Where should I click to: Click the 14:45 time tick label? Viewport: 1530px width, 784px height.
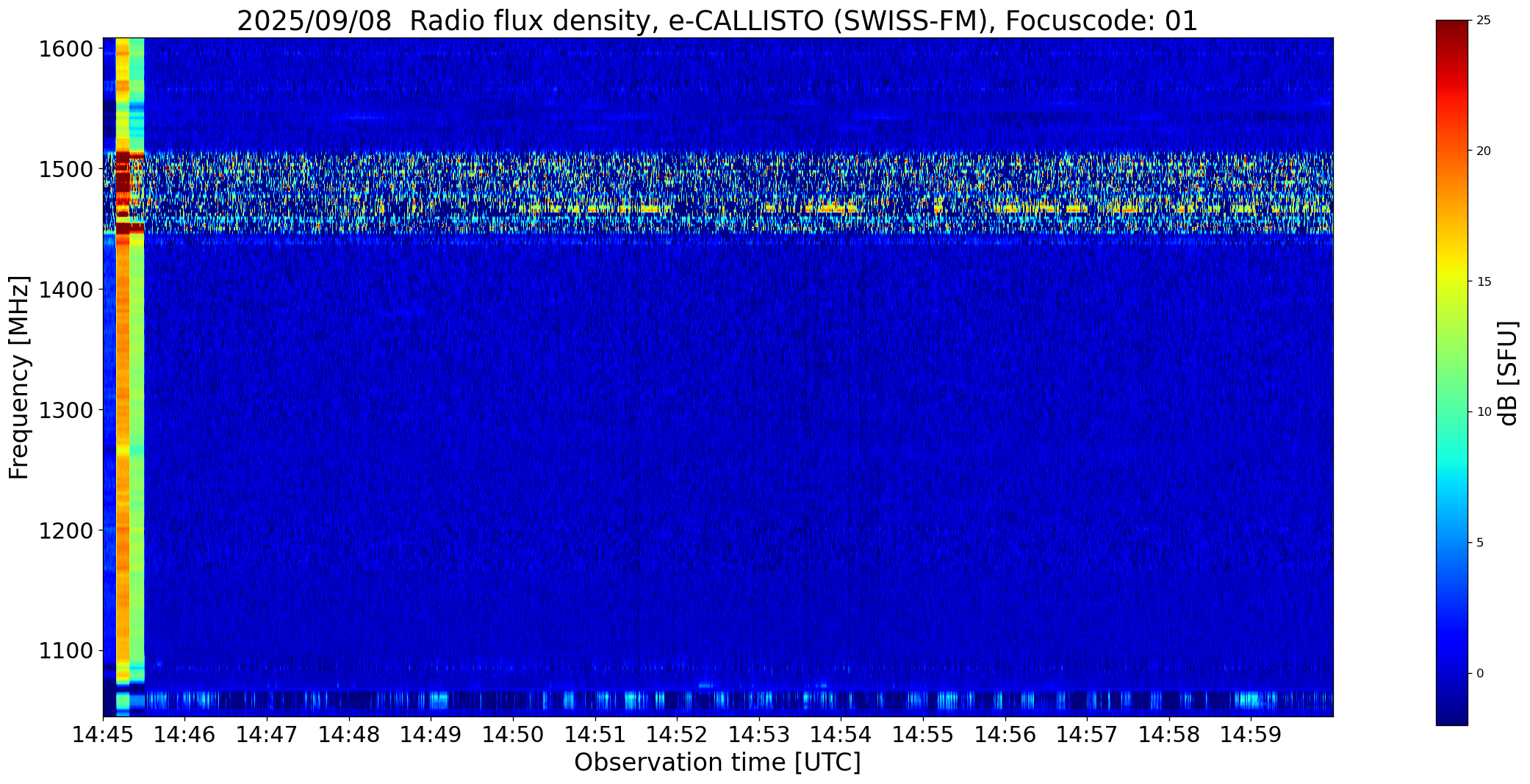[103, 734]
